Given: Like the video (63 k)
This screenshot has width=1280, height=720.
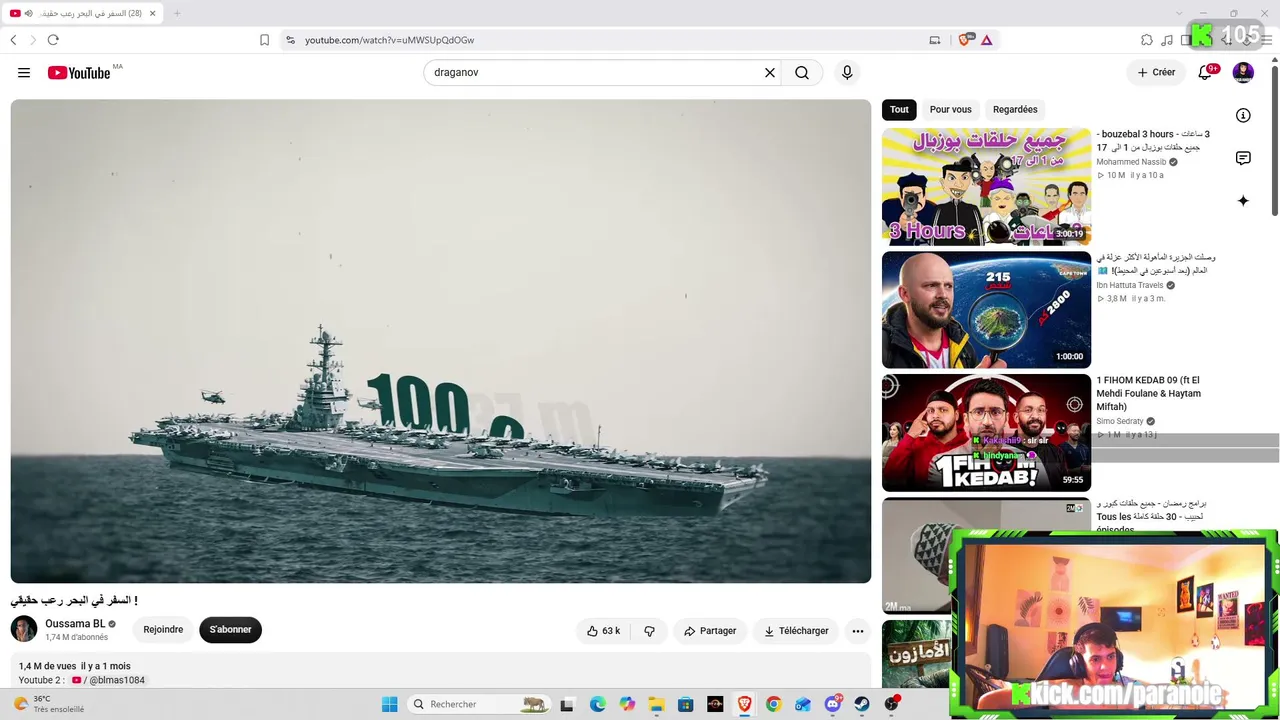Looking at the screenshot, I should (604, 631).
